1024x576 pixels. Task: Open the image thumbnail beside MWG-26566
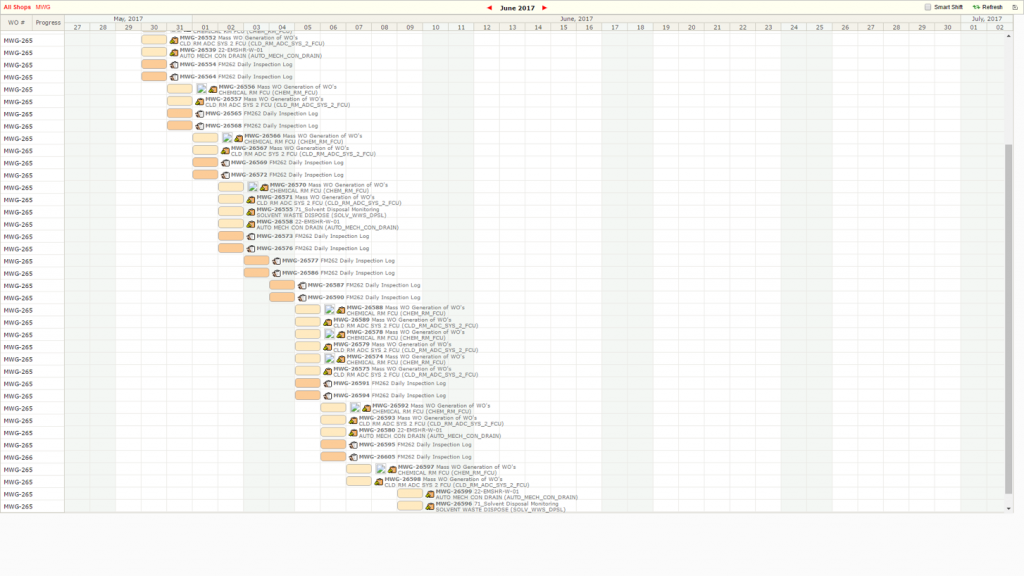227,138
